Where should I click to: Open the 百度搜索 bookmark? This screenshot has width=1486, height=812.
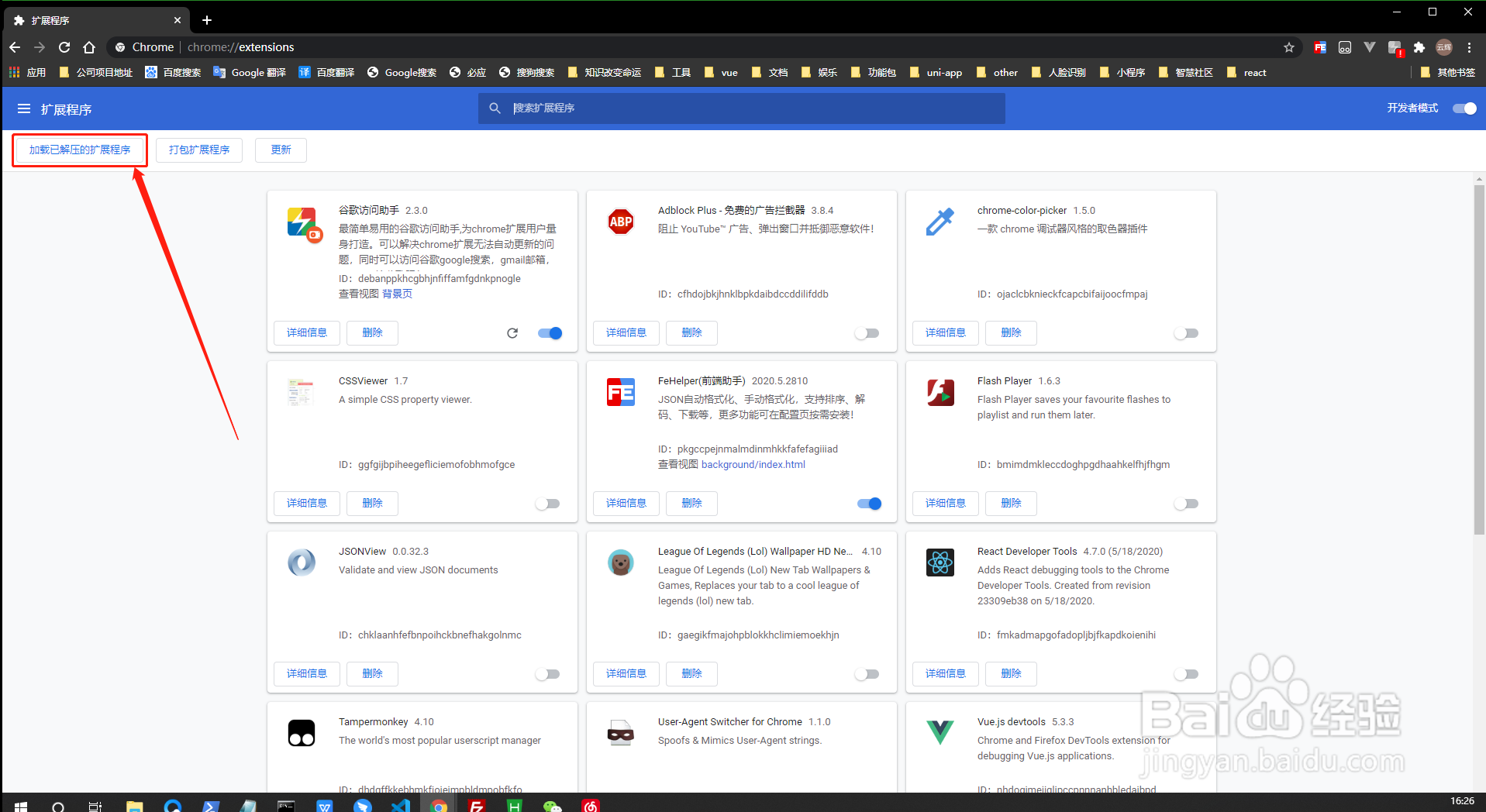click(x=173, y=73)
